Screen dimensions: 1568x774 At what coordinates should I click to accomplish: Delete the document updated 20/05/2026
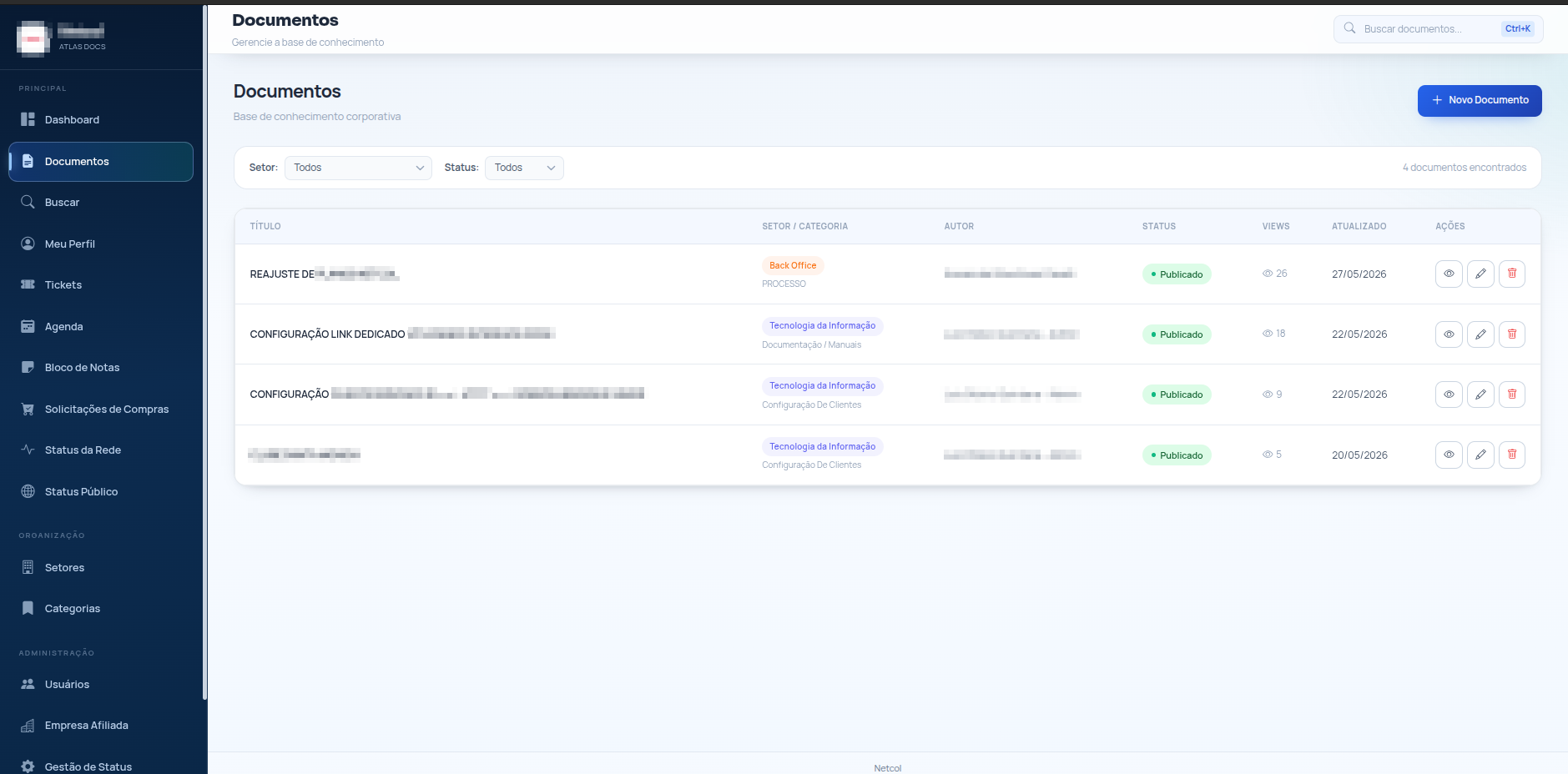tap(1512, 455)
